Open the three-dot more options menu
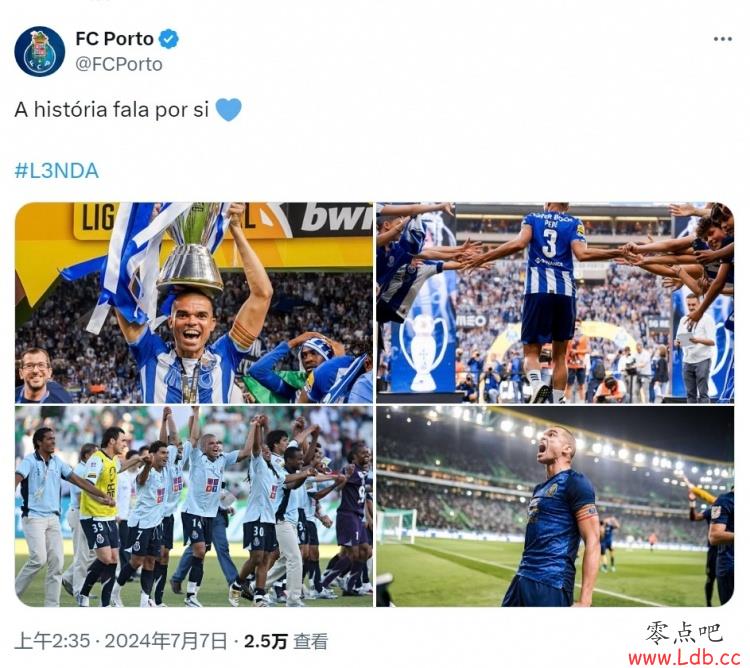 723,39
